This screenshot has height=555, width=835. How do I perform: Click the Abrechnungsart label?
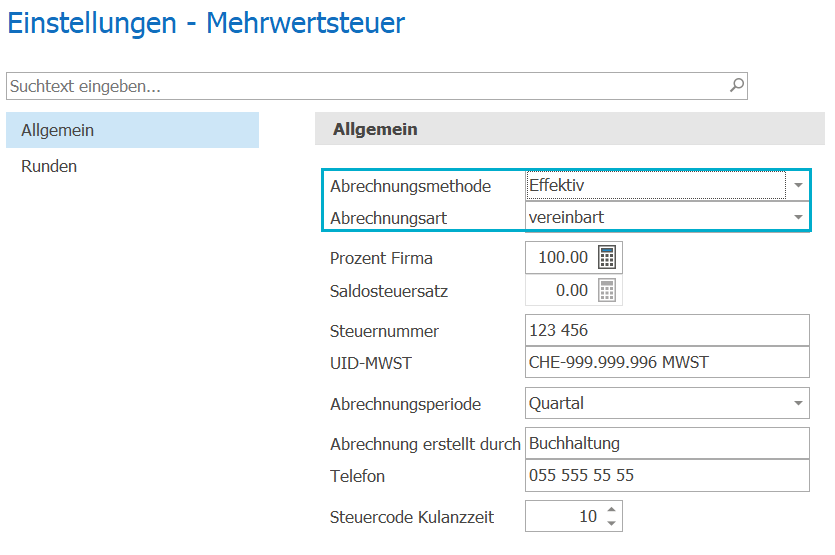(388, 218)
